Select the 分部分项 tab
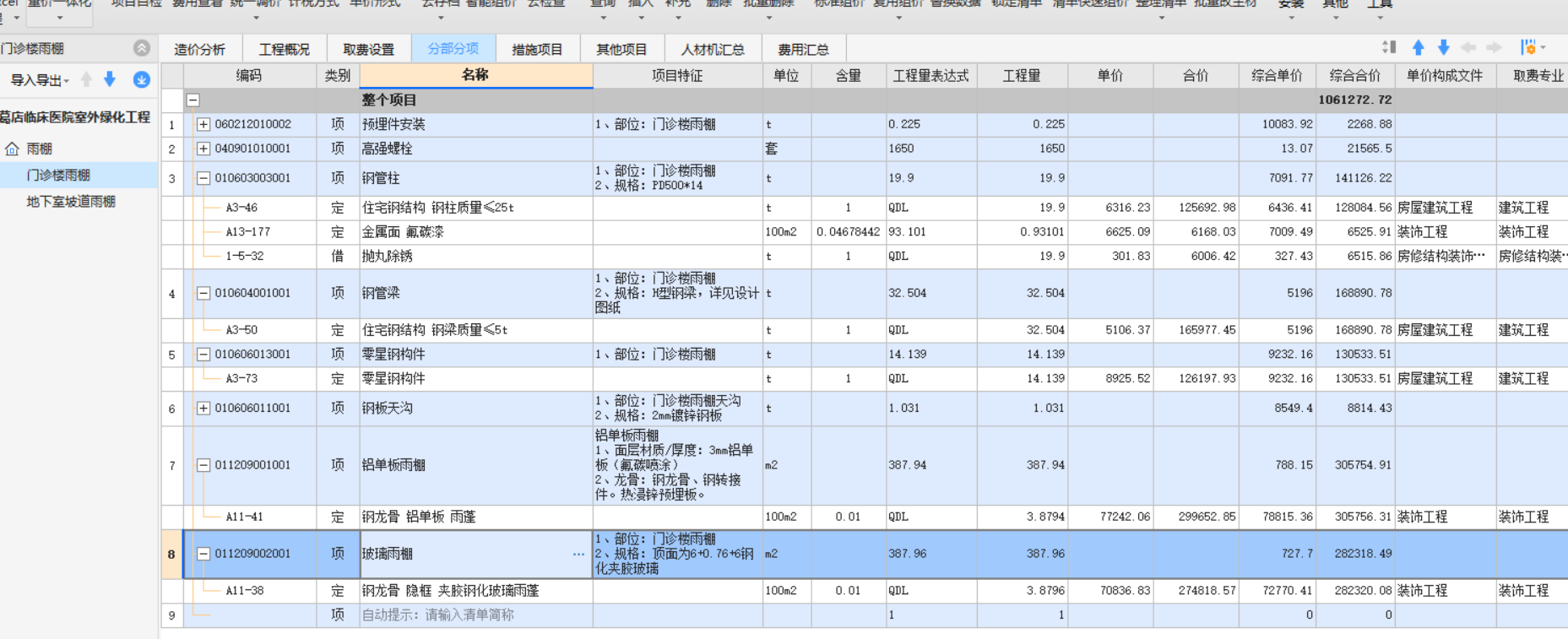This screenshot has height=639, width=1568. (453, 48)
